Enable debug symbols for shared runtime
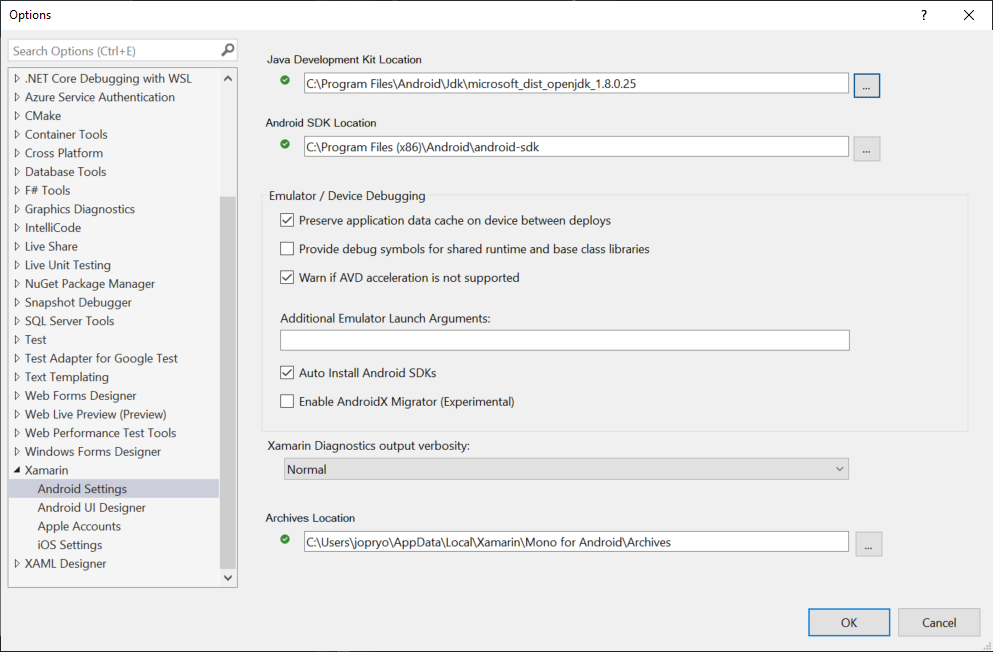The height and width of the screenshot is (652, 993). pos(287,249)
